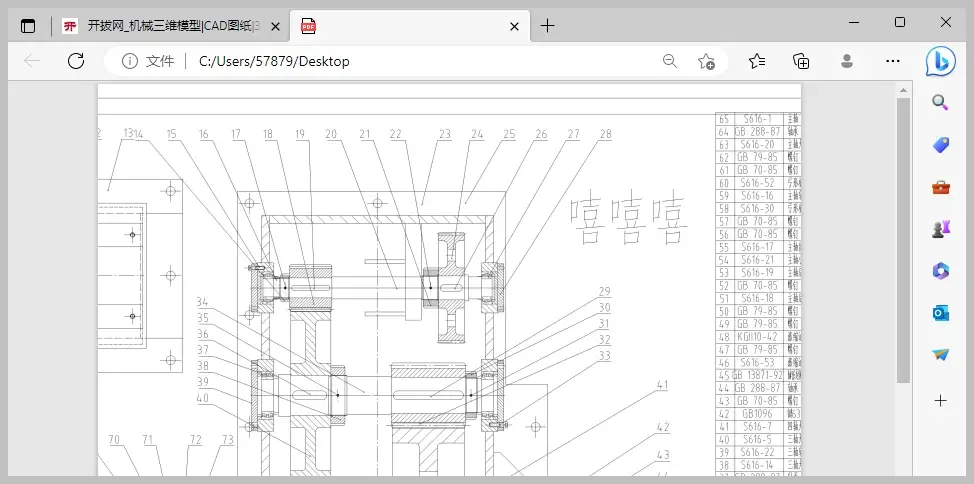This screenshot has height=484, width=974.
Task: Open the Games chess sidebar icon
Action: pyautogui.click(x=940, y=230)
